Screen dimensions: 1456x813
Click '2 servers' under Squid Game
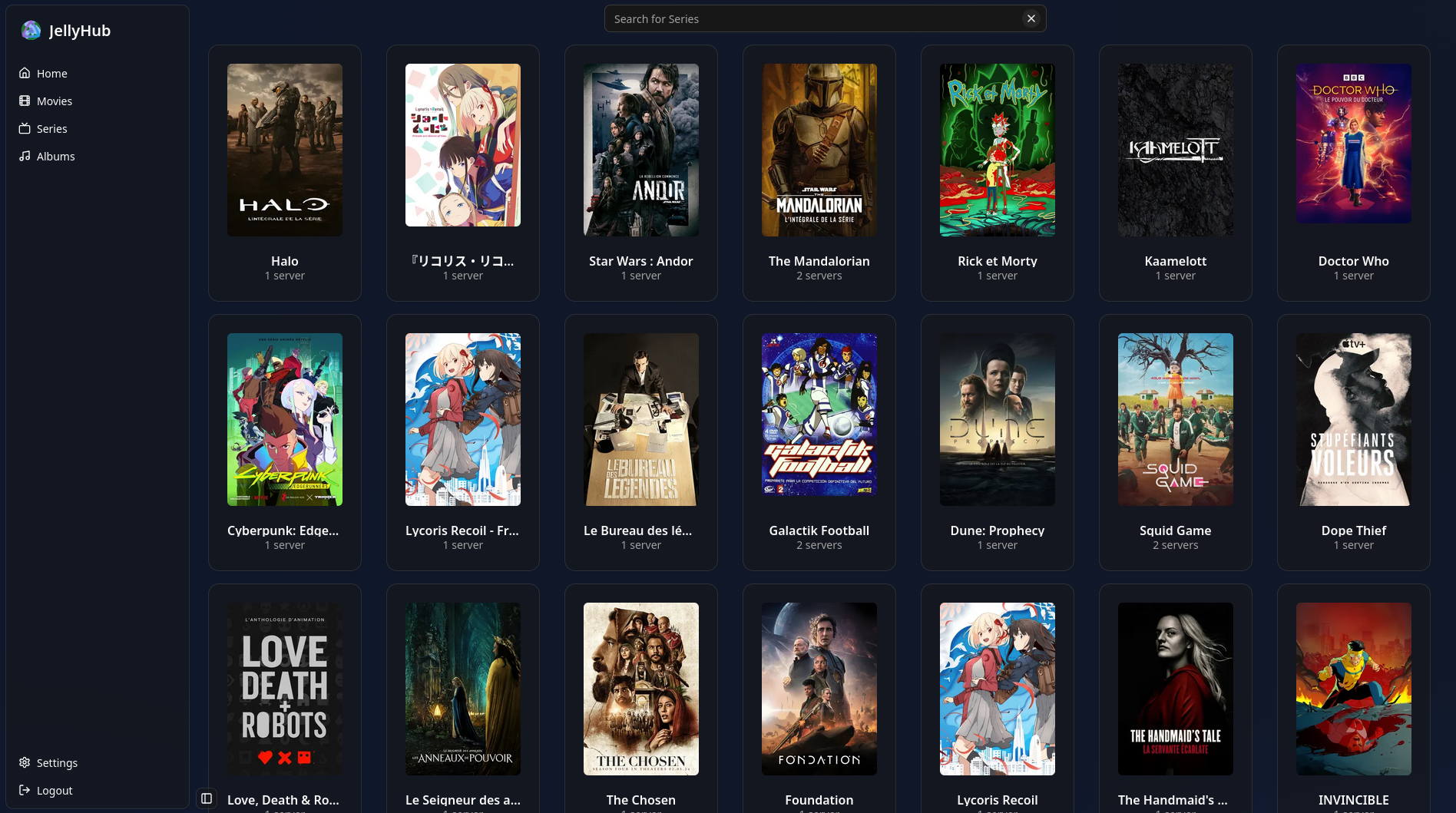1176,545
